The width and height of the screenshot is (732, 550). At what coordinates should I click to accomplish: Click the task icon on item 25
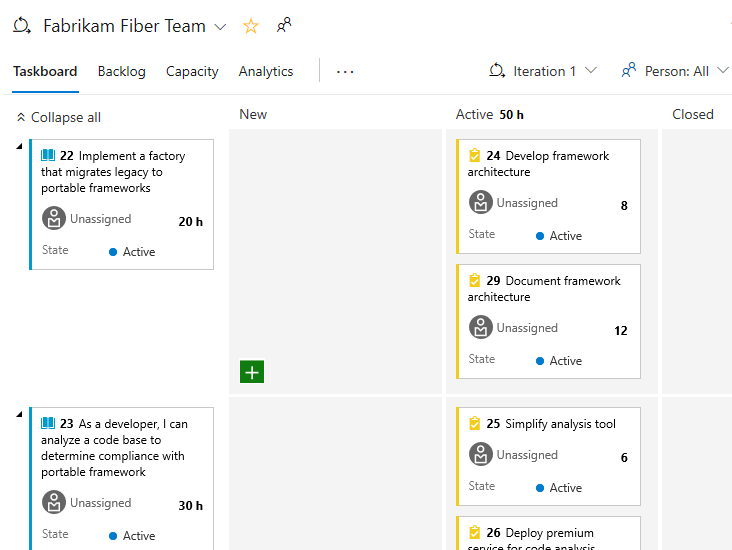click(x=475, y=424)
